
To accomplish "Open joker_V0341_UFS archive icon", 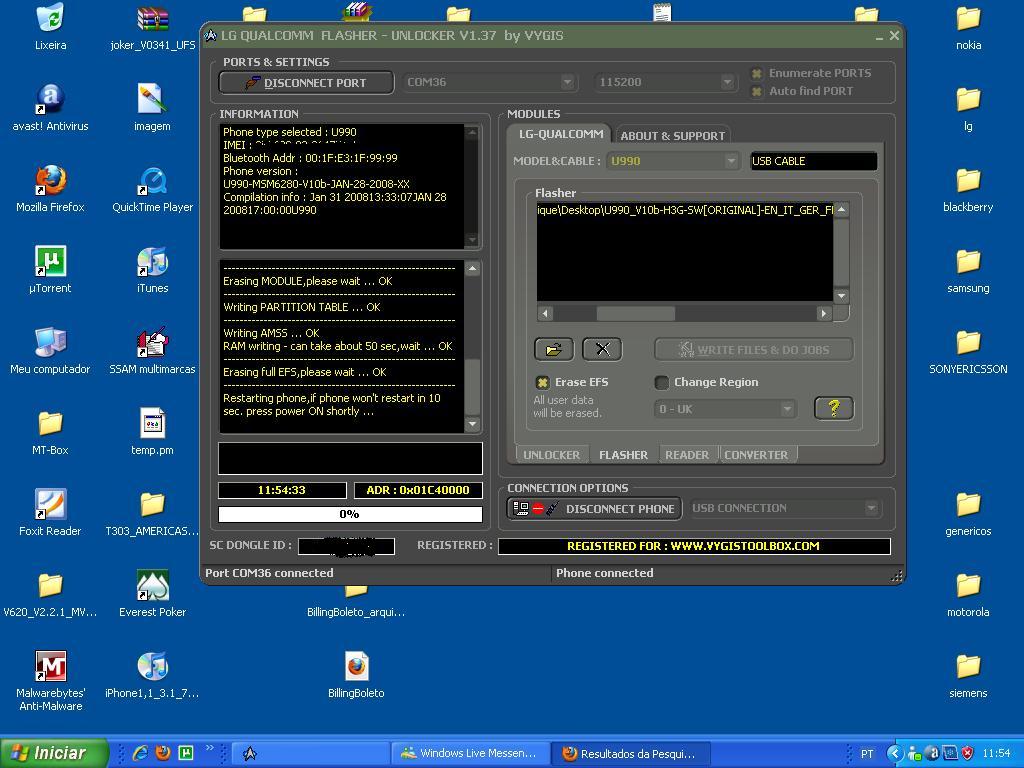I will click(x=153, y=18).
